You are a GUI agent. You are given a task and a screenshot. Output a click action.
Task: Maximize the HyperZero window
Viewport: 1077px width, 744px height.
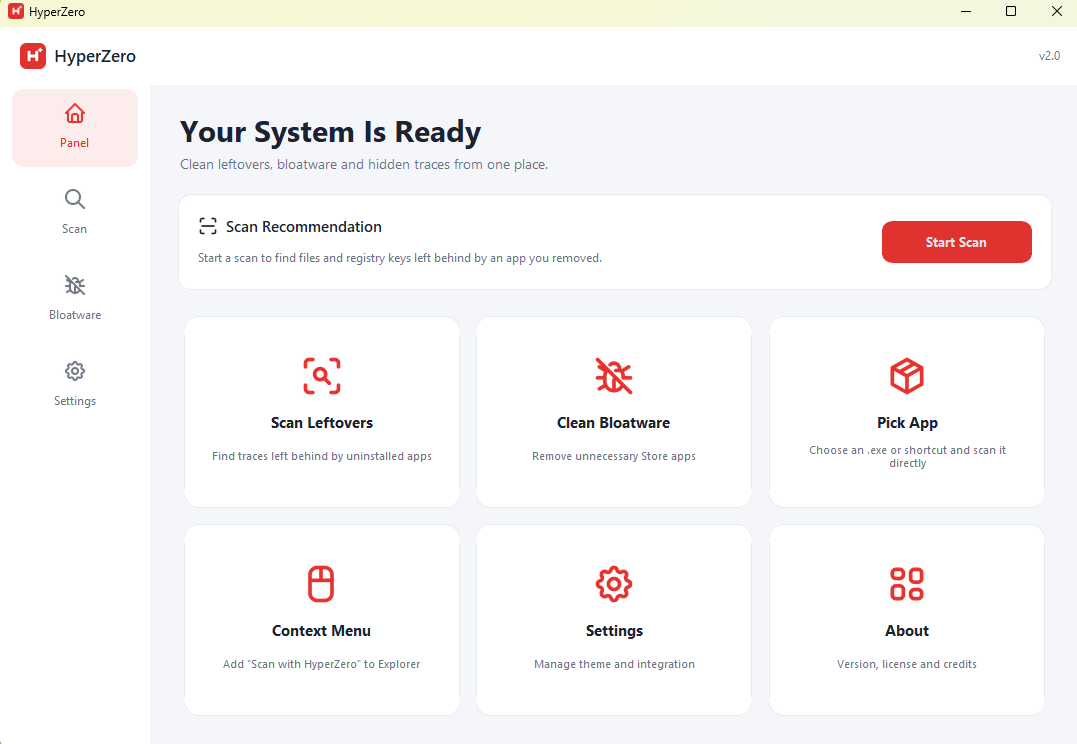(x=1011, y=12)
